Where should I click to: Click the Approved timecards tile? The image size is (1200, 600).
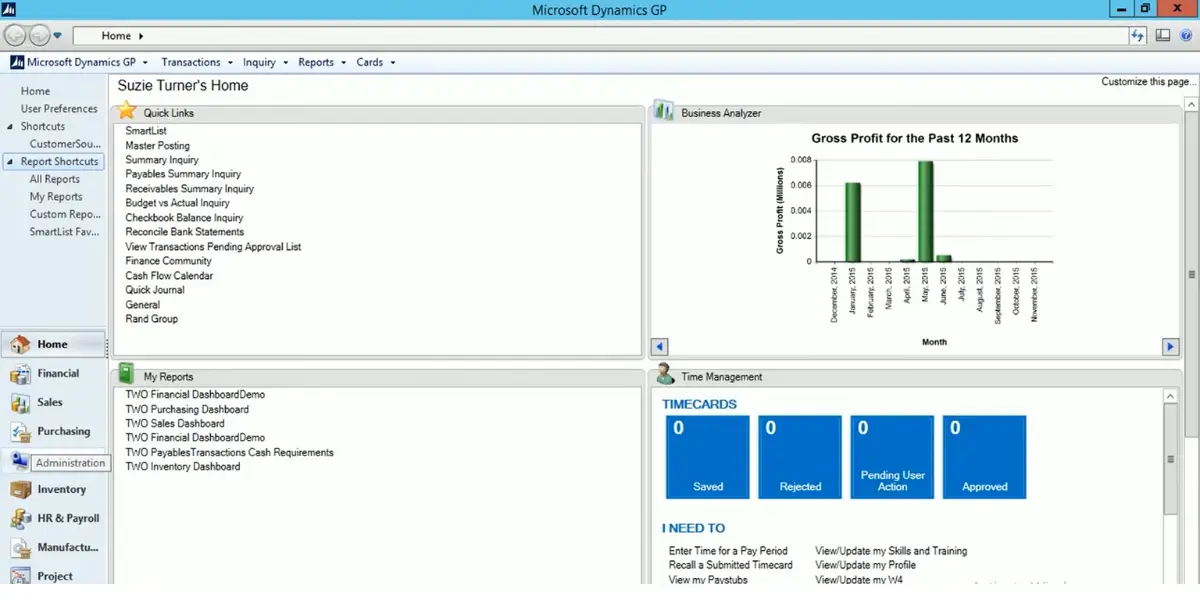984,457
